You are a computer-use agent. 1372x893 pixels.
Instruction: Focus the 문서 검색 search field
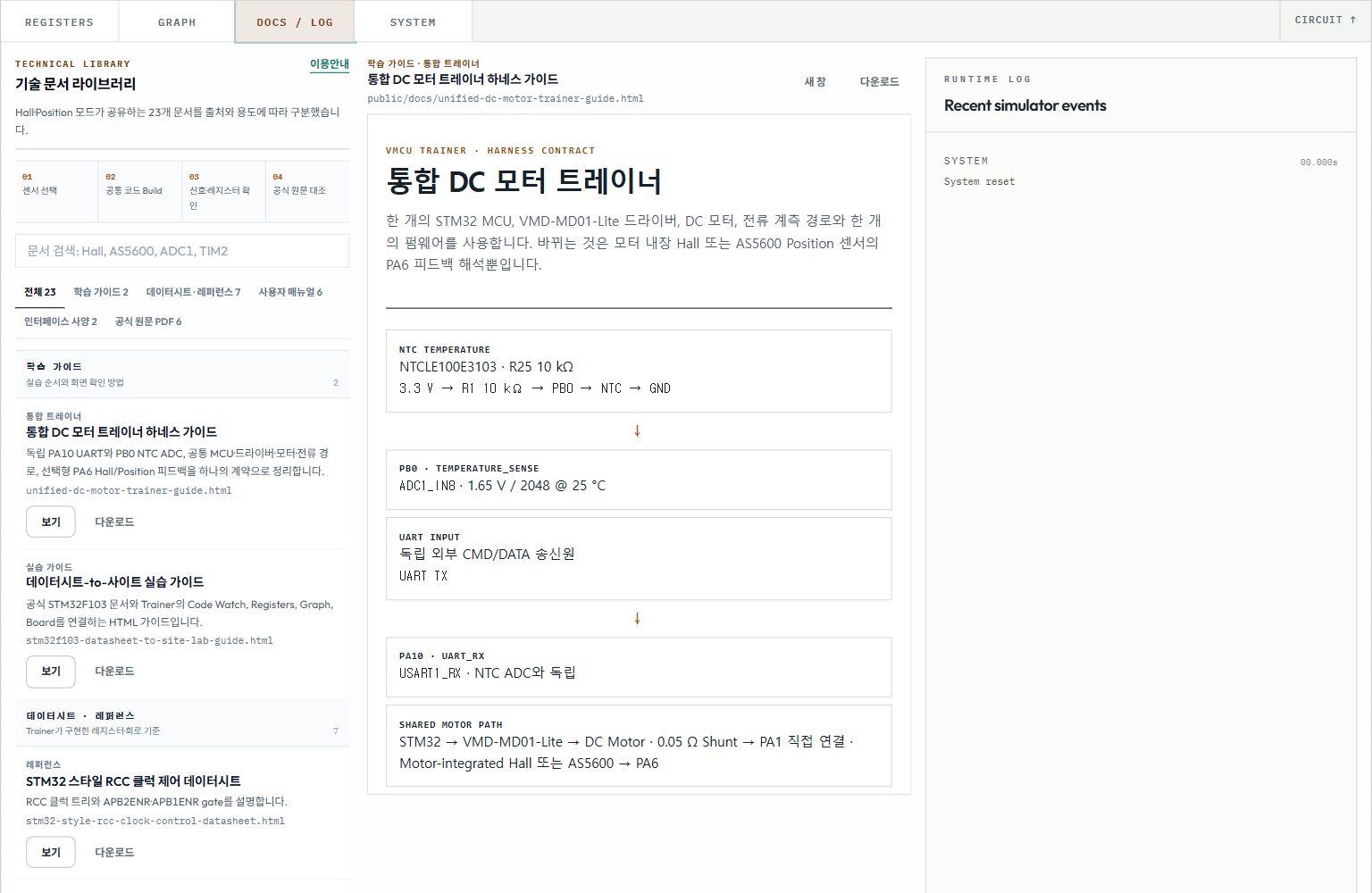(182, 251)
